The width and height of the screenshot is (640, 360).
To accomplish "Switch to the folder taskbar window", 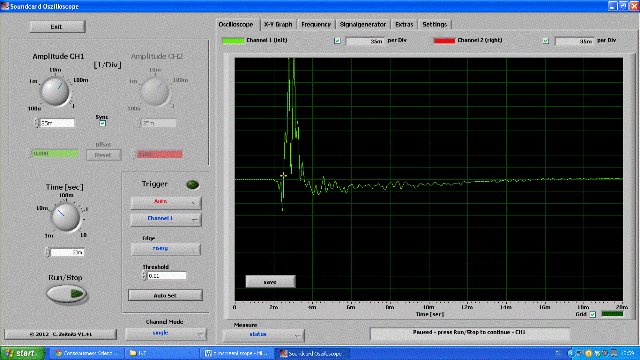I will (x=162, y=353).
